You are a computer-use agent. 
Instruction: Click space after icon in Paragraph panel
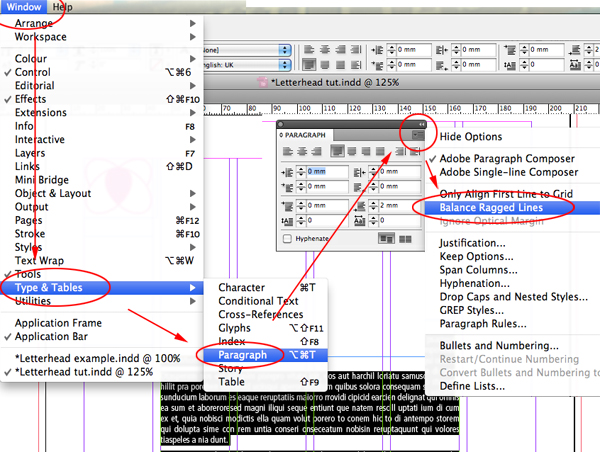tap(359, 206)
